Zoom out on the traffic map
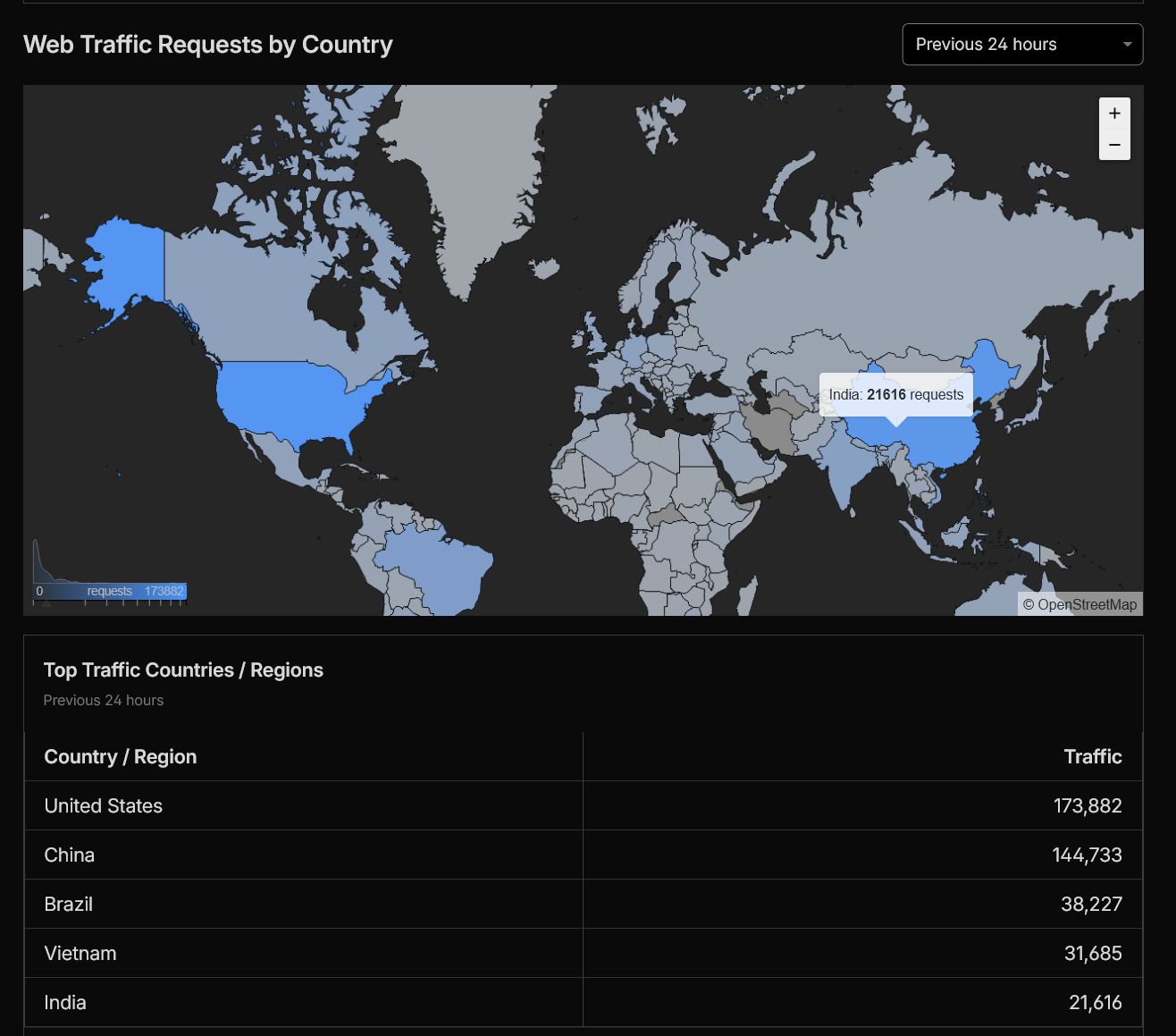This screenshot has height=1036, width=1176. click(x=1114, y=145)
